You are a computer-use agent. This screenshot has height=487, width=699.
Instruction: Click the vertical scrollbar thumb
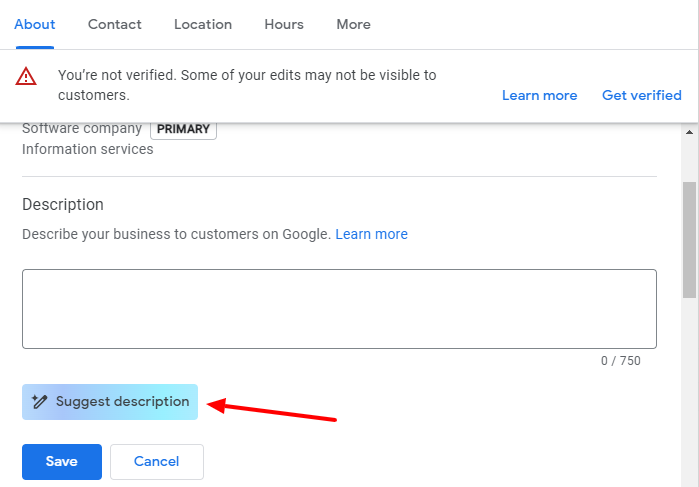(689, 239)
